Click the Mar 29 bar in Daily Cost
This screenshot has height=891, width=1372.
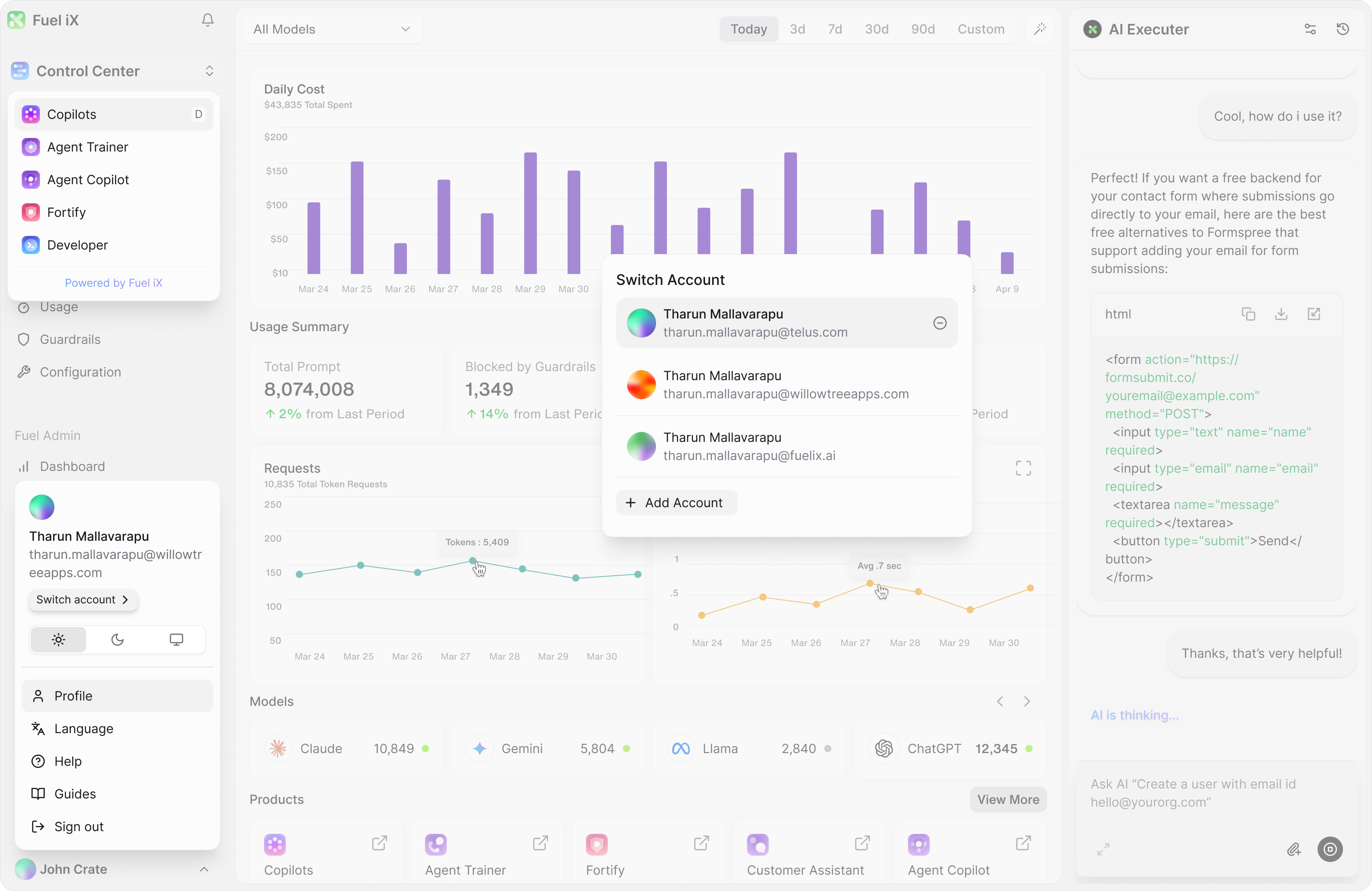click(x=530, y=213)
